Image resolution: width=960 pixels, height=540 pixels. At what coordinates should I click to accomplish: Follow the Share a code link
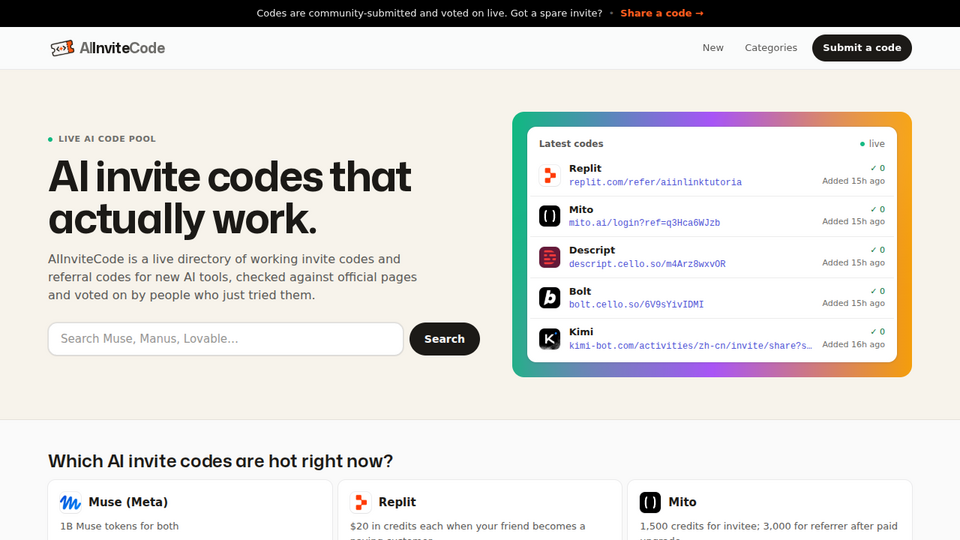point(662,13)
